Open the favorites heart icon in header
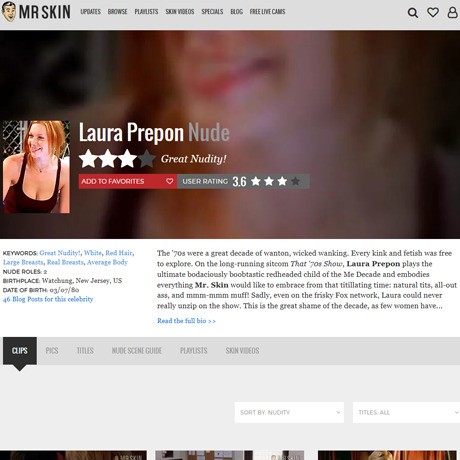This screenshot has width=460, height=460. point(433,12)
